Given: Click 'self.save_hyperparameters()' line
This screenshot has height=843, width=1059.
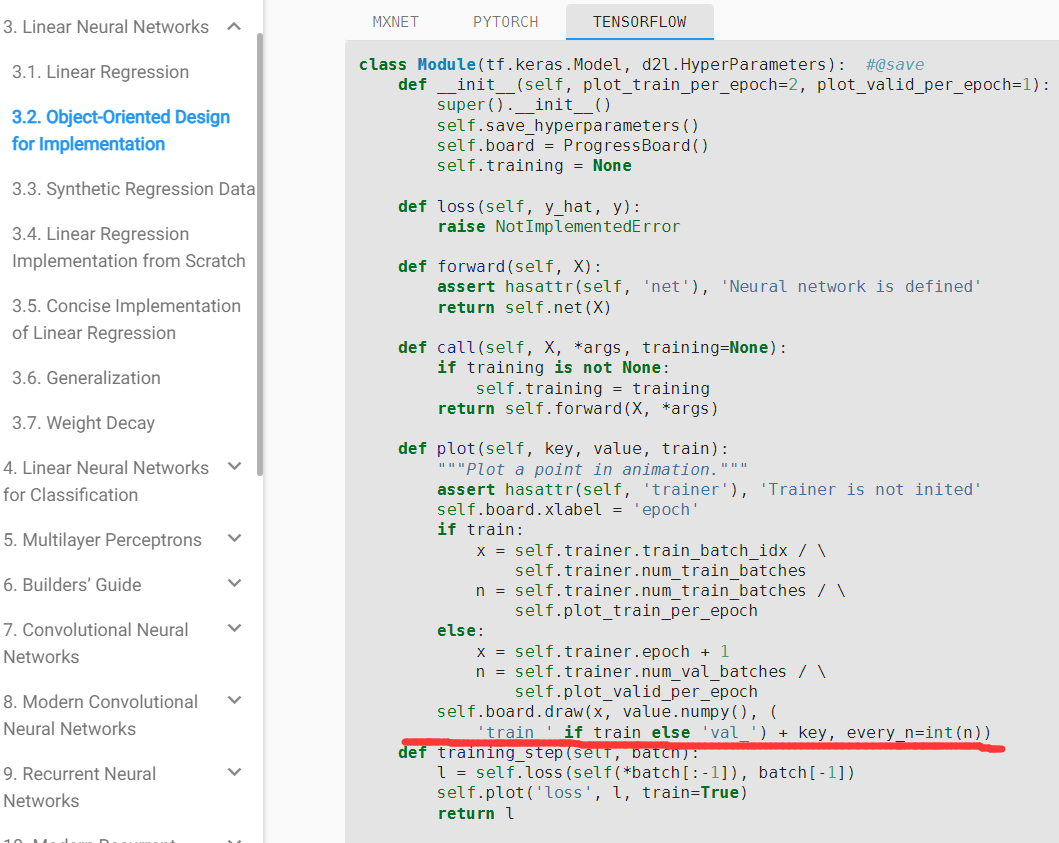Looking at the screenshot, I should [567, 126].
